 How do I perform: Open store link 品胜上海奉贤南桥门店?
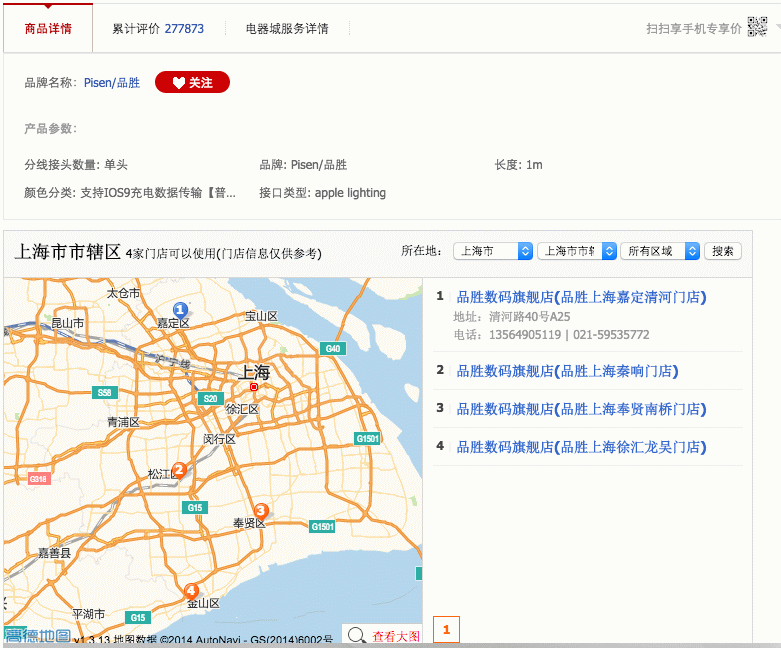click(581, 409)
